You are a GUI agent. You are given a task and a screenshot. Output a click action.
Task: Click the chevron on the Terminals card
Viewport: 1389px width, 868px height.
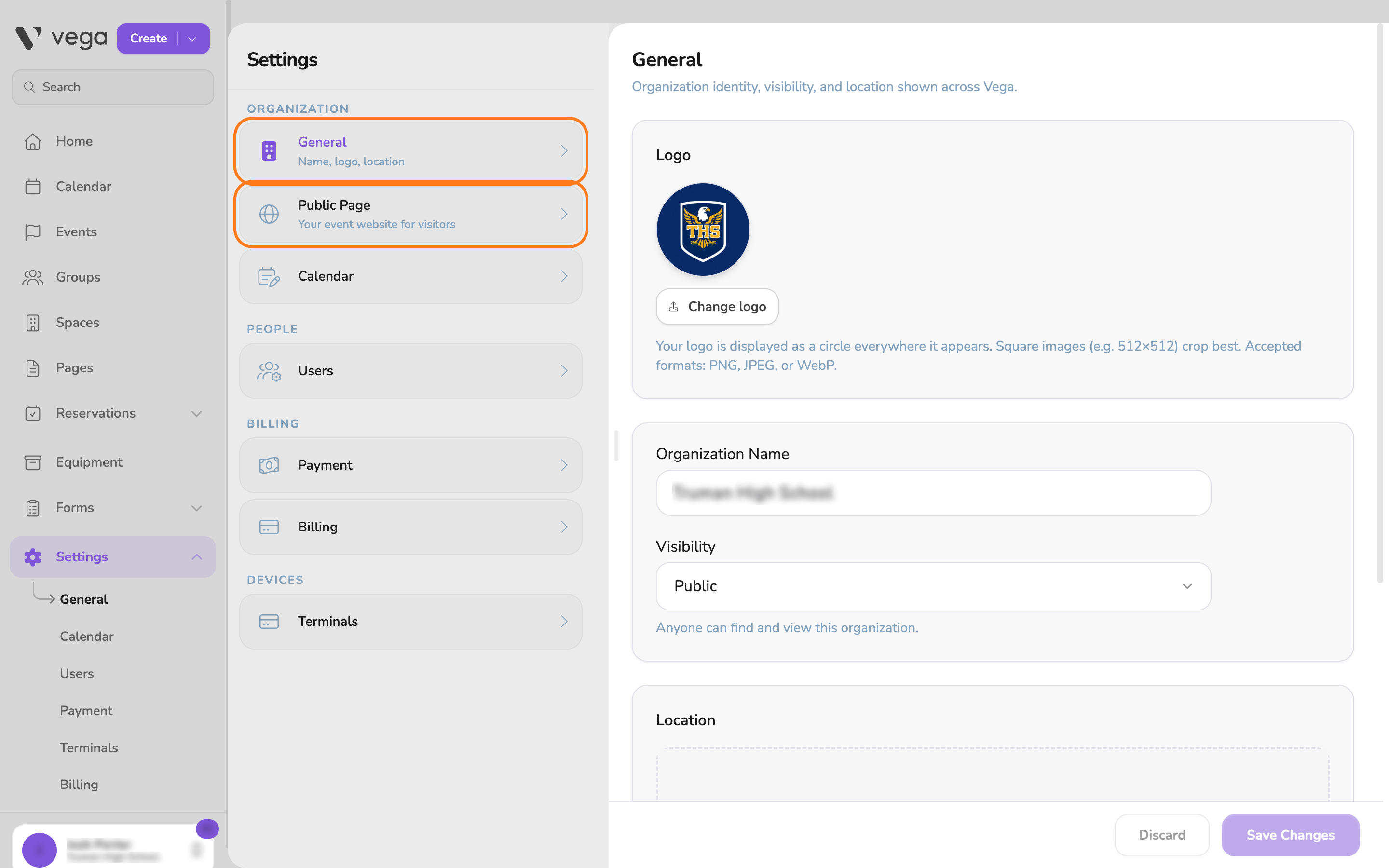pos(564,621)
